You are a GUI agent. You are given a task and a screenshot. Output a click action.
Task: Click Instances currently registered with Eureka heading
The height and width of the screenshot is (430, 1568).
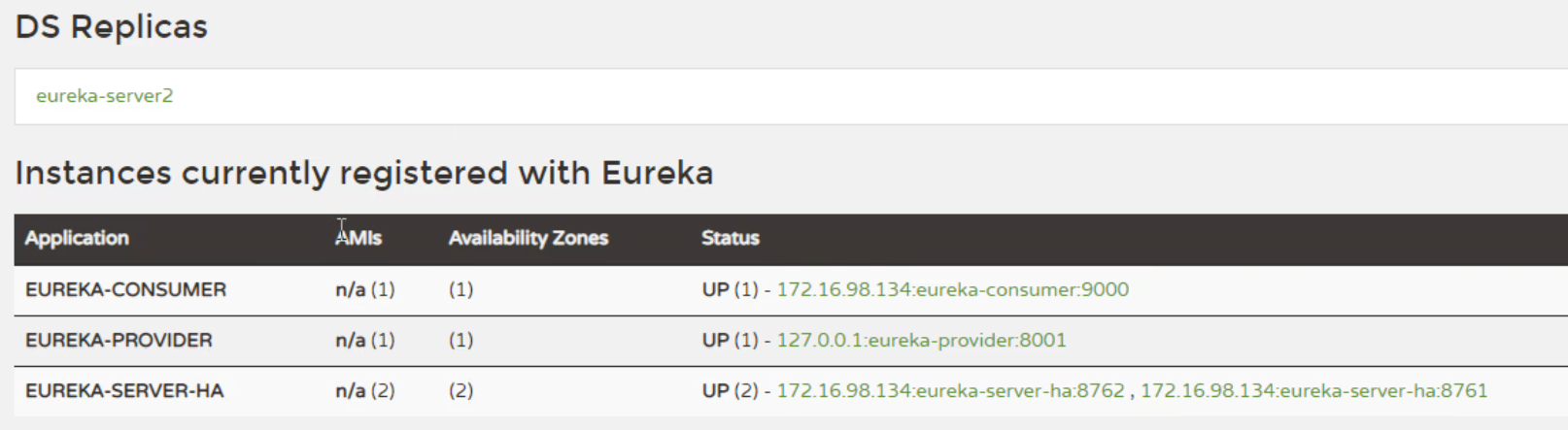click(364, 173)
